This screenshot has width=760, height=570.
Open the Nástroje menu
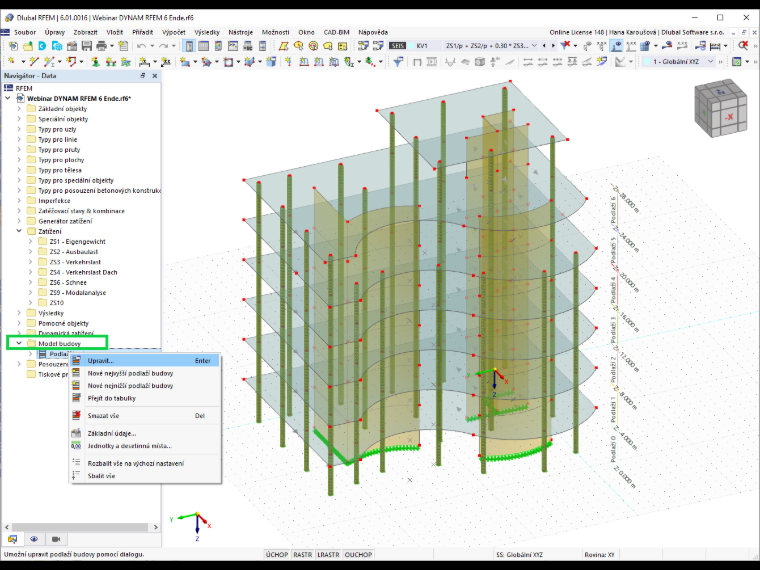[x=240, y=32]
